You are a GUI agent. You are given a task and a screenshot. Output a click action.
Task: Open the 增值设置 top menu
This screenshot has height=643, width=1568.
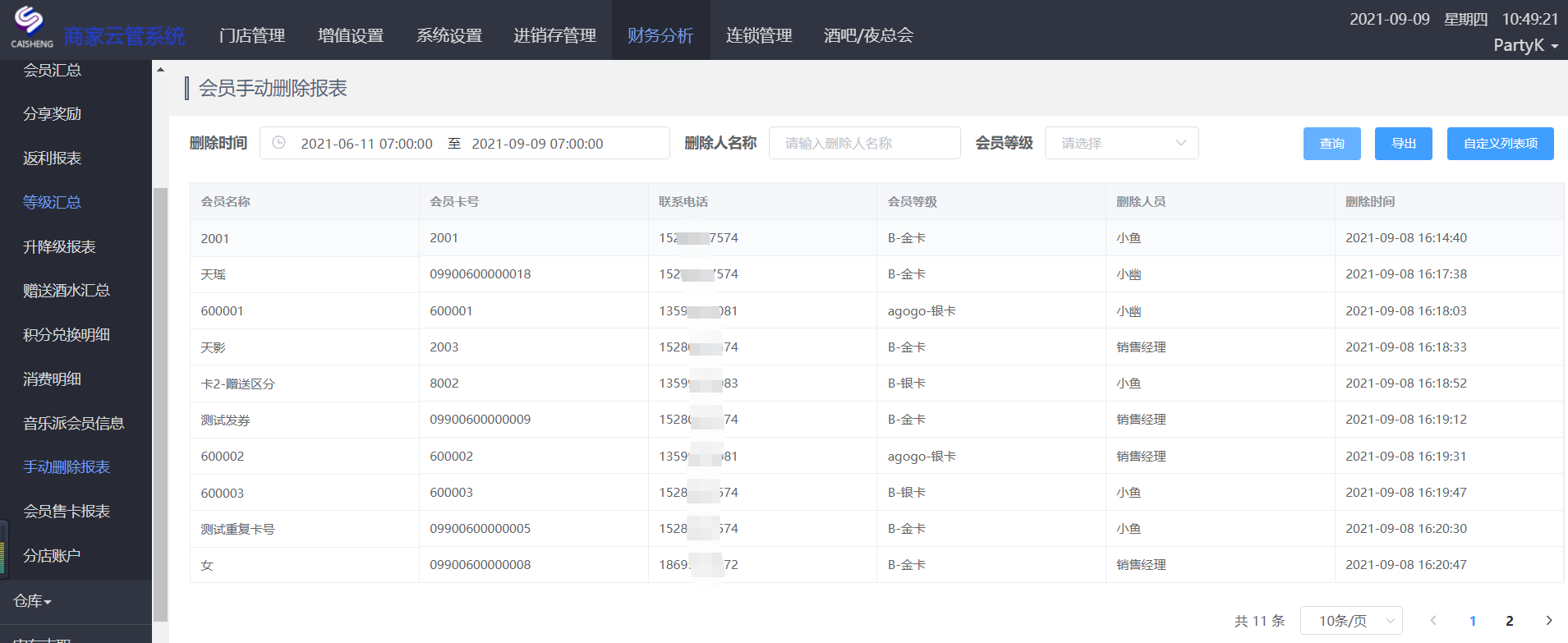click(x=351, y=35)
